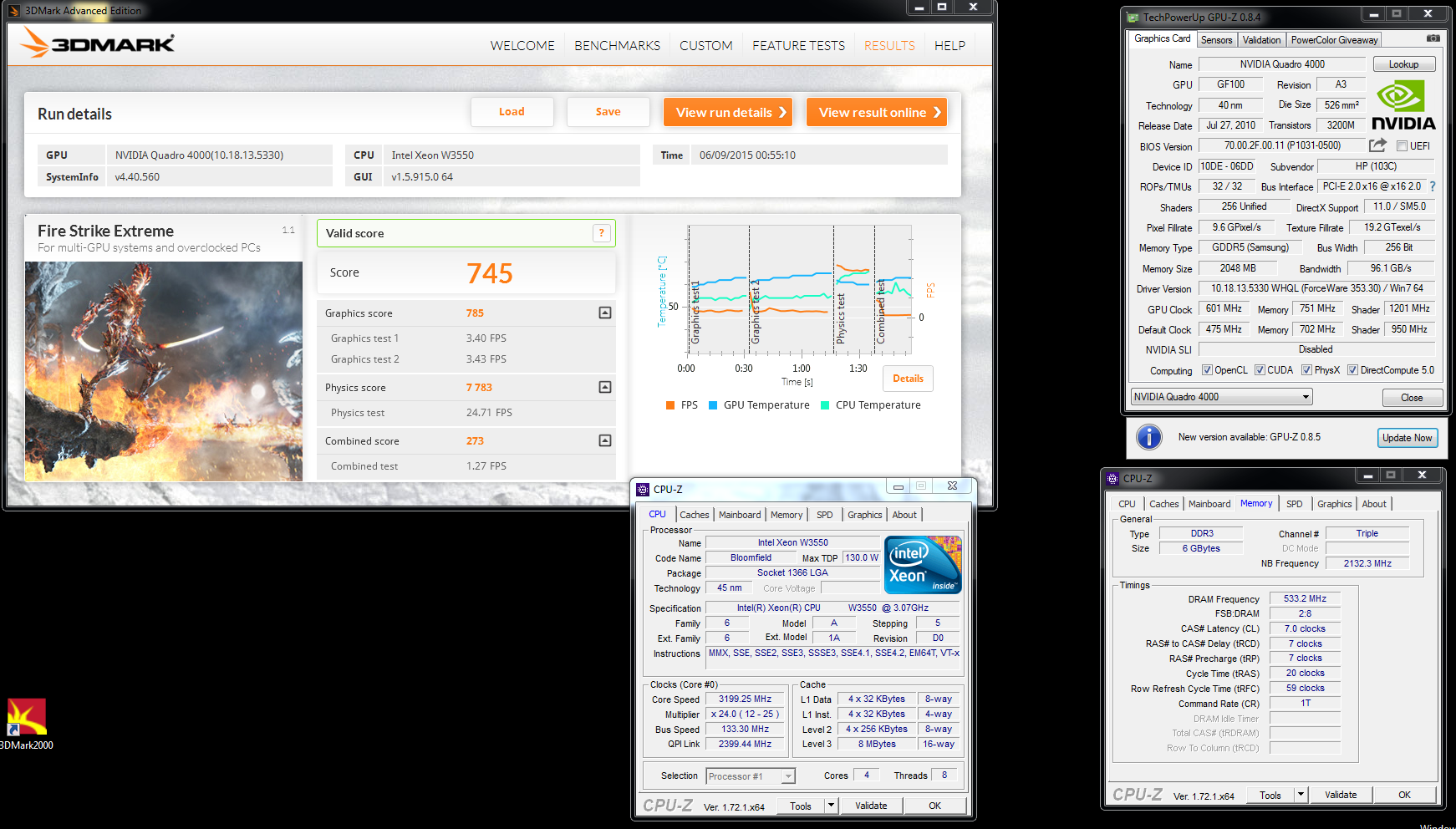Click the Close button in GPU-Z
Image resolution: width=1456 pixels, height=829 pixels.
(x=1412, y=398)
